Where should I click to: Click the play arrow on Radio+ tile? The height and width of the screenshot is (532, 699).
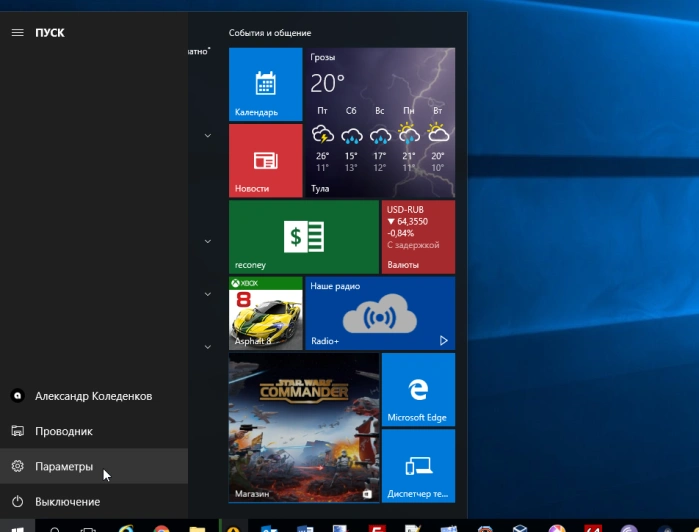coord(443,341)
